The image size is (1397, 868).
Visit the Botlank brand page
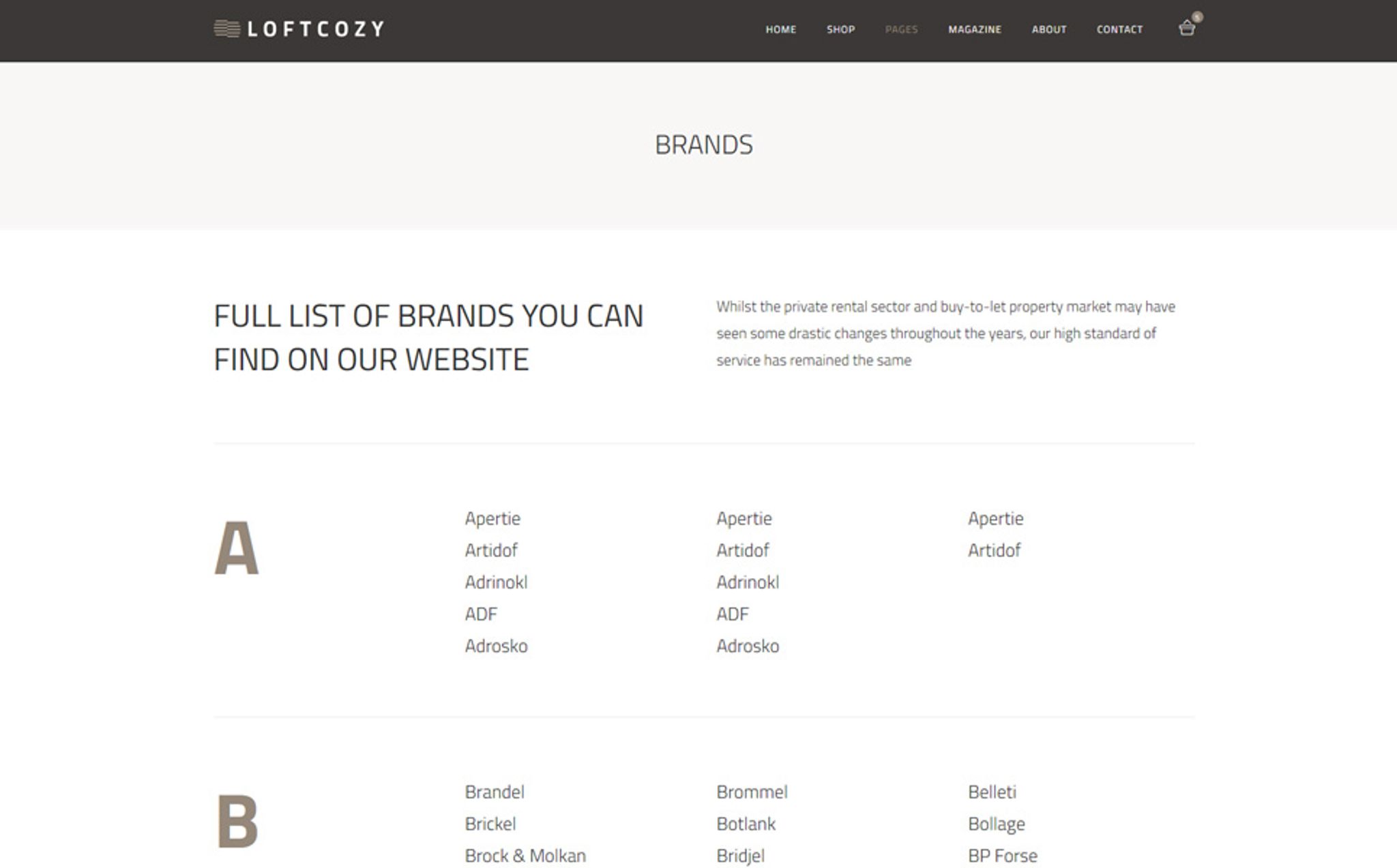[x=746, y=824]
